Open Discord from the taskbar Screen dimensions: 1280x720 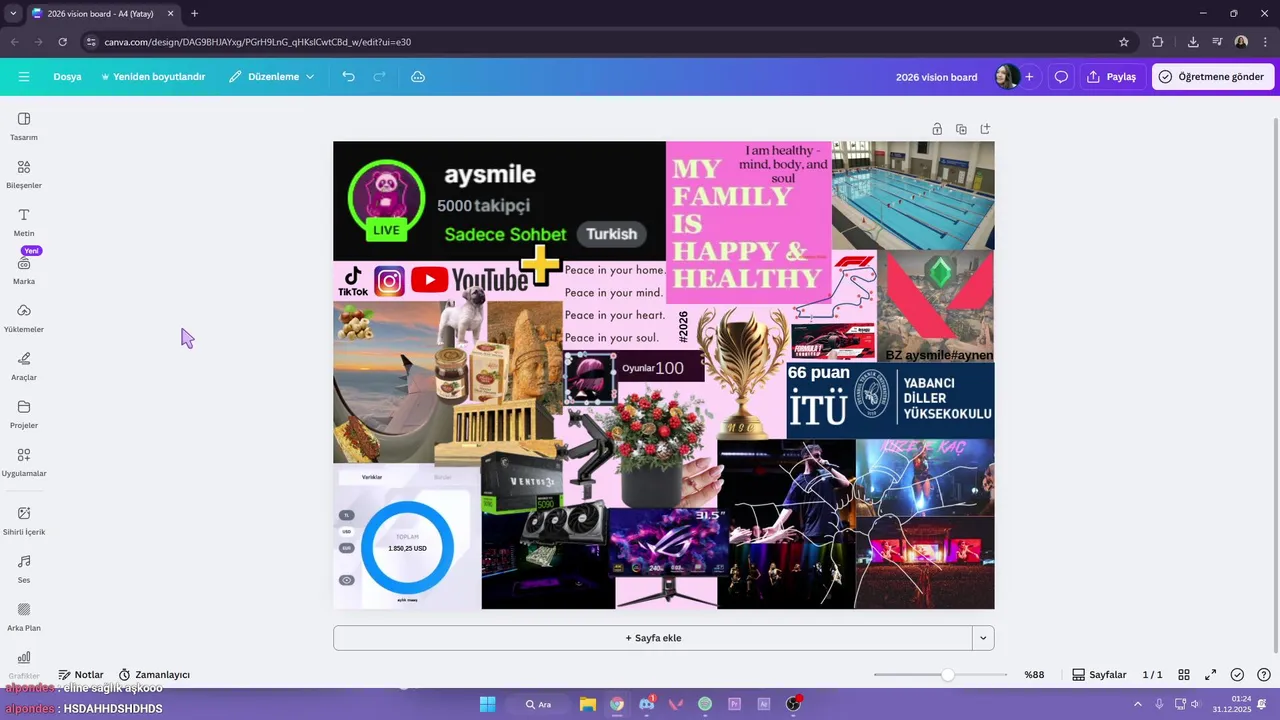[x=647, y=704]
